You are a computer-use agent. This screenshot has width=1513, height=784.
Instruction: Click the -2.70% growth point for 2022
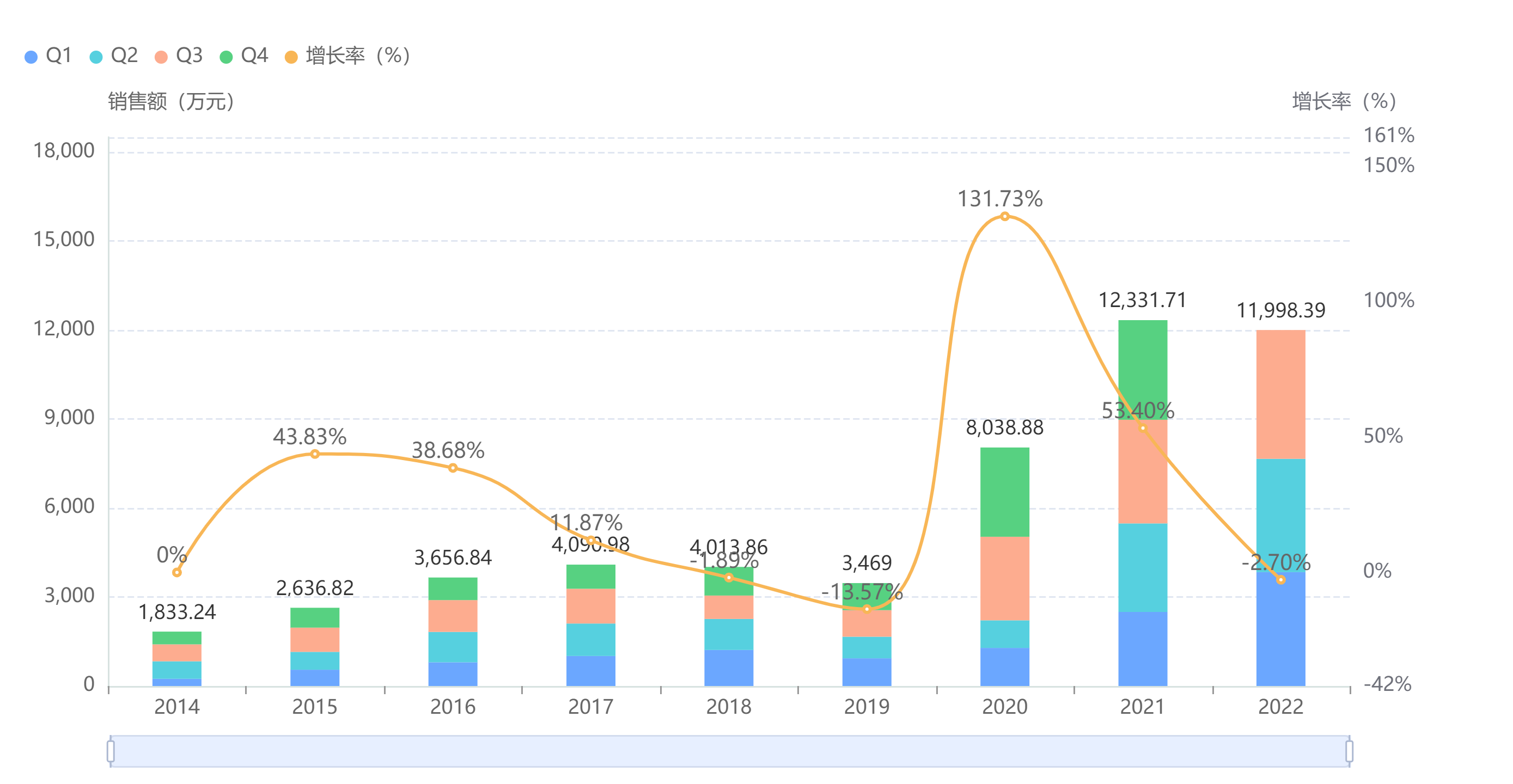(x=1281, y=580)
